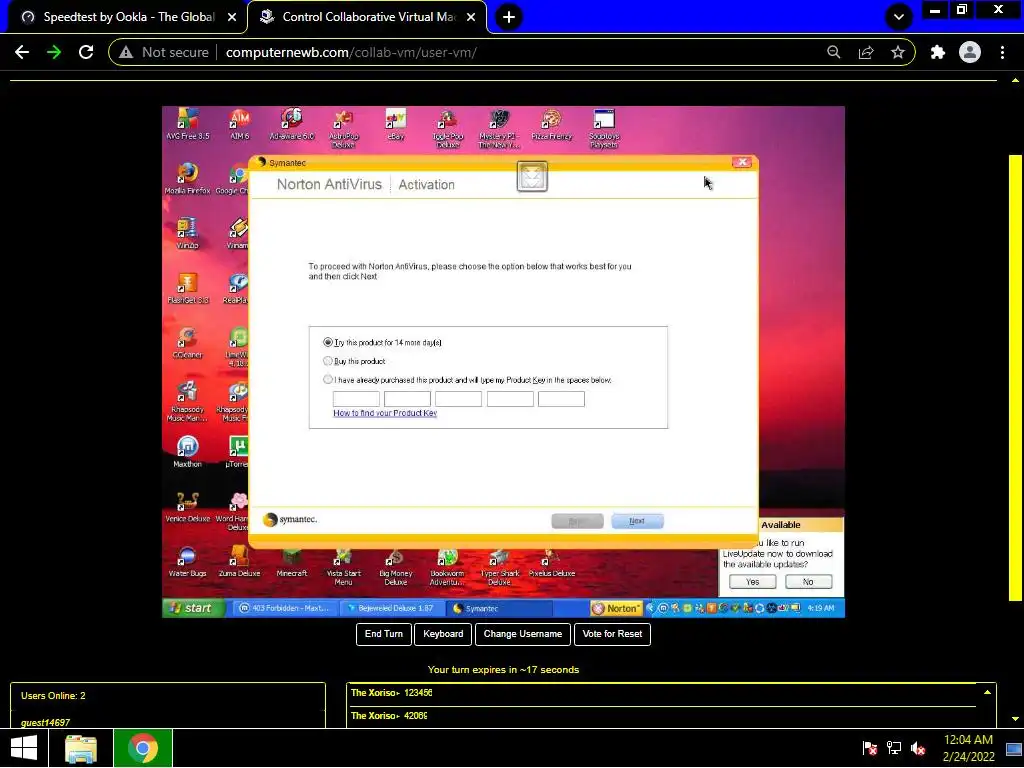Open Rhapsody Music Manager icon

tap(187, 401)
